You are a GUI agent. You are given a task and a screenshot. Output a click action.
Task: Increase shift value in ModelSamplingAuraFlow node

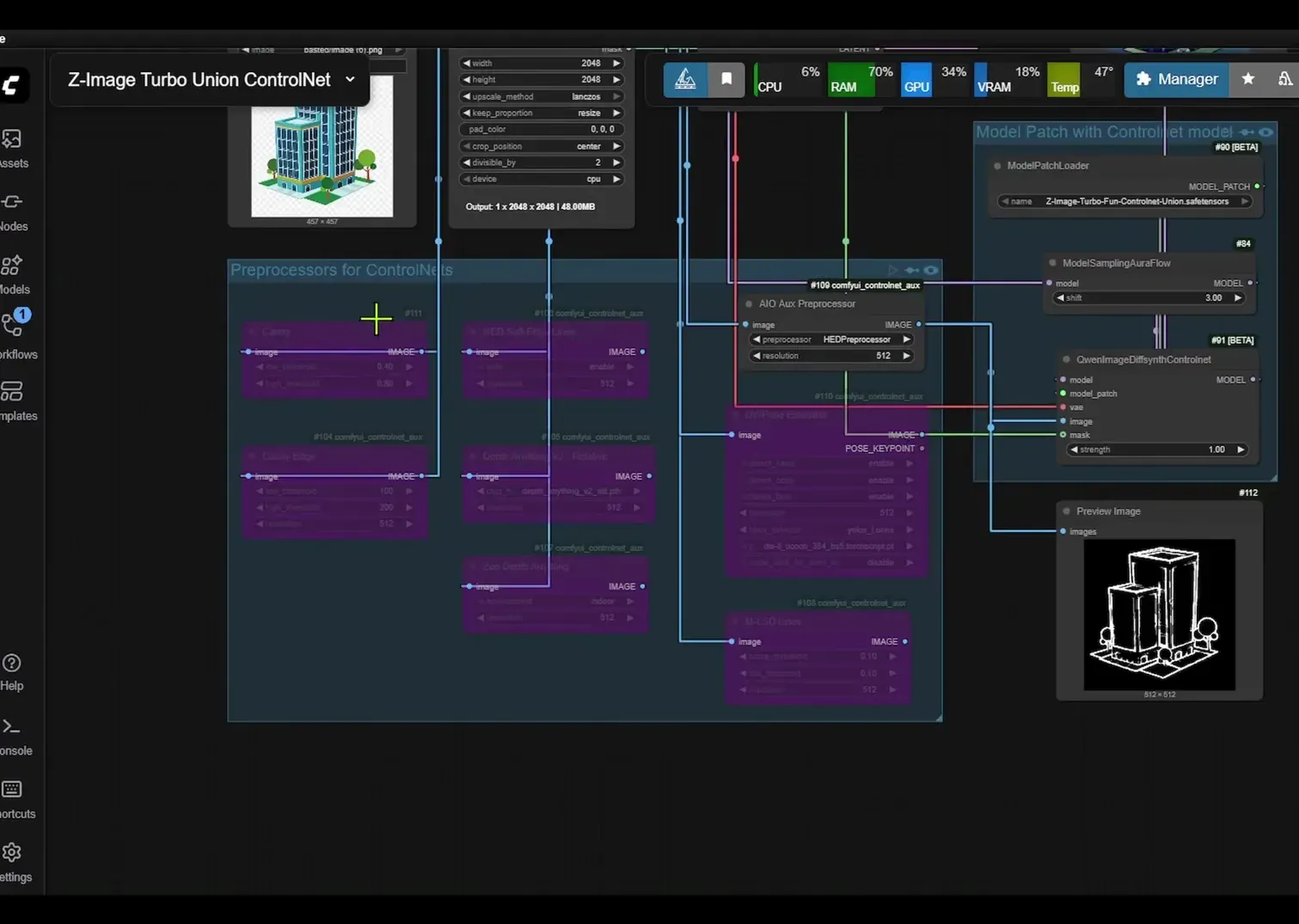(1238, 297)
